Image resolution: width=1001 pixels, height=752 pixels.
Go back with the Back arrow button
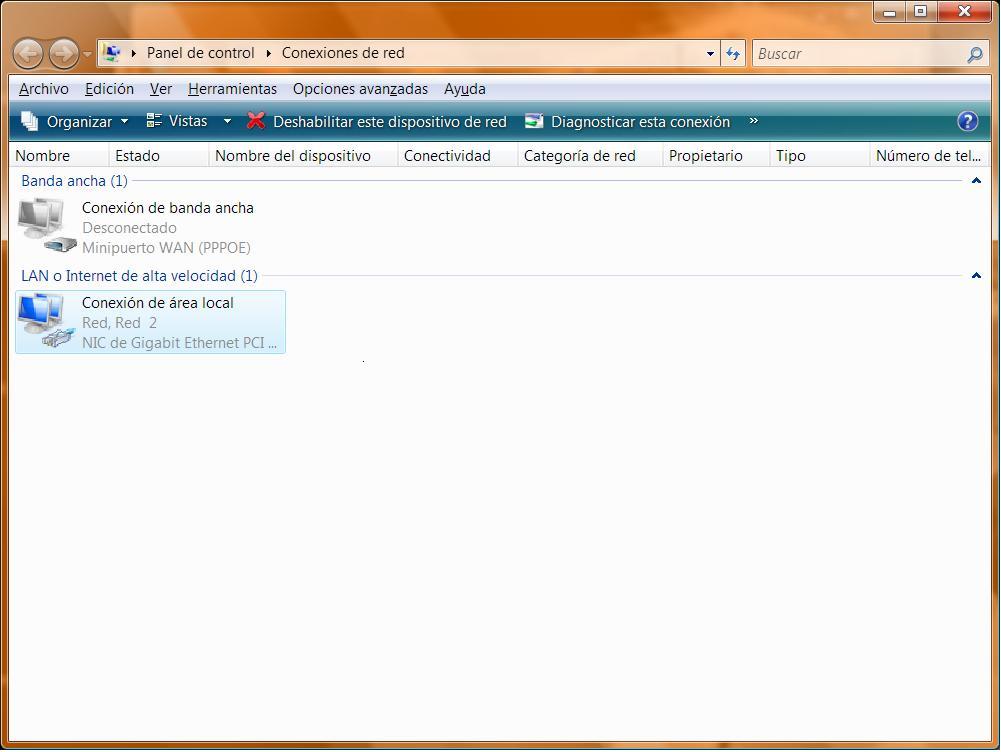tap(27, 54)
